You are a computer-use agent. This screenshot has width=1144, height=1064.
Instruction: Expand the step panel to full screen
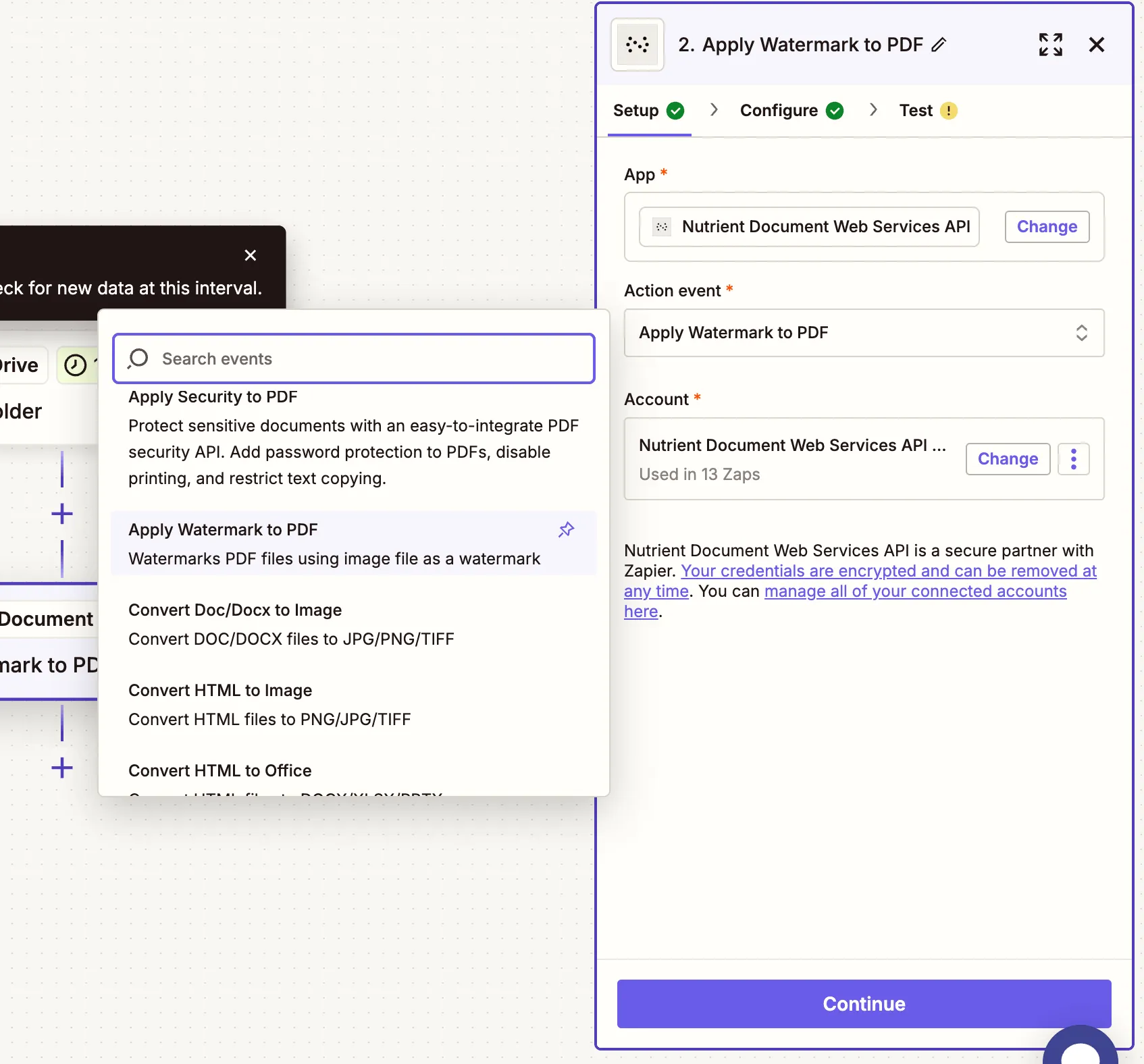[x=1050, y=45]
